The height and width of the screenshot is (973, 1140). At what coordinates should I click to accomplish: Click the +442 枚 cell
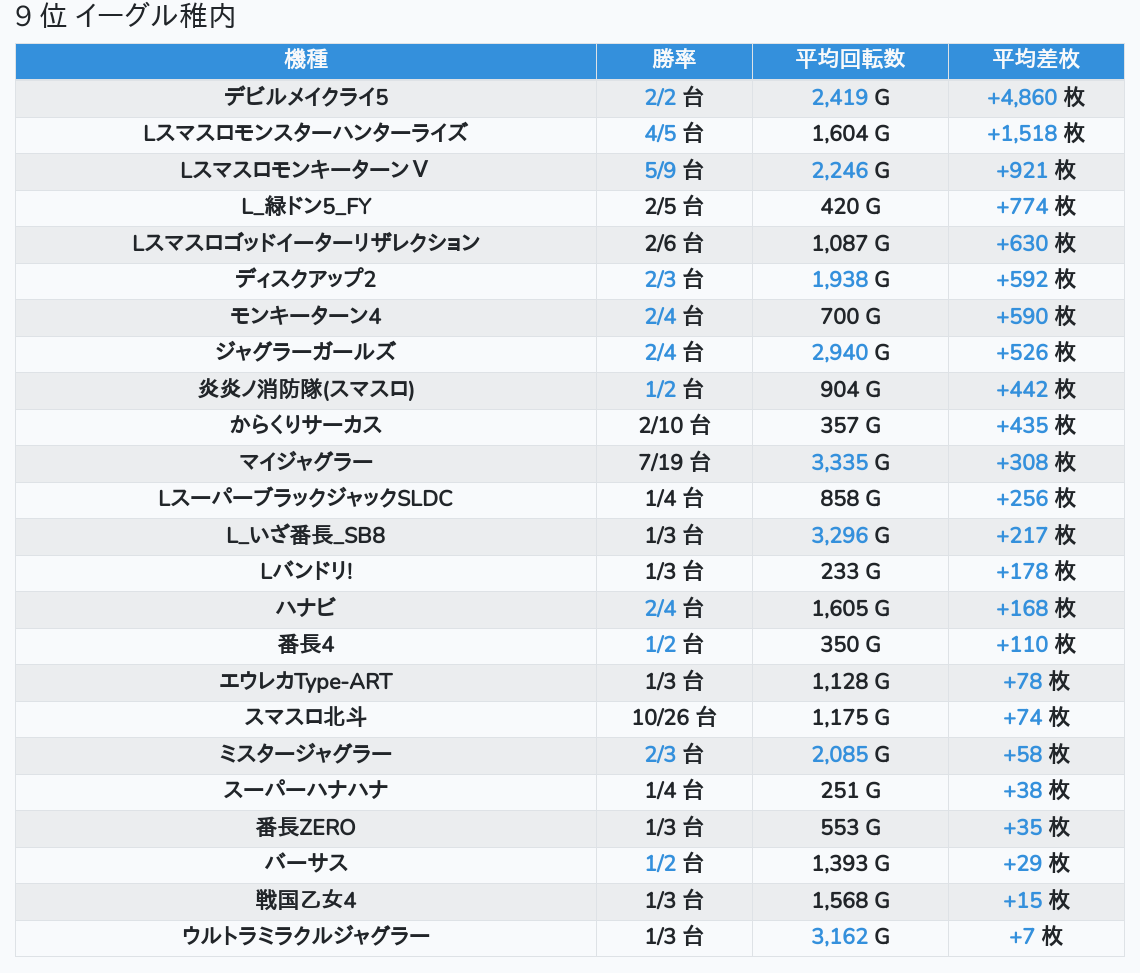click(1036, 389)
